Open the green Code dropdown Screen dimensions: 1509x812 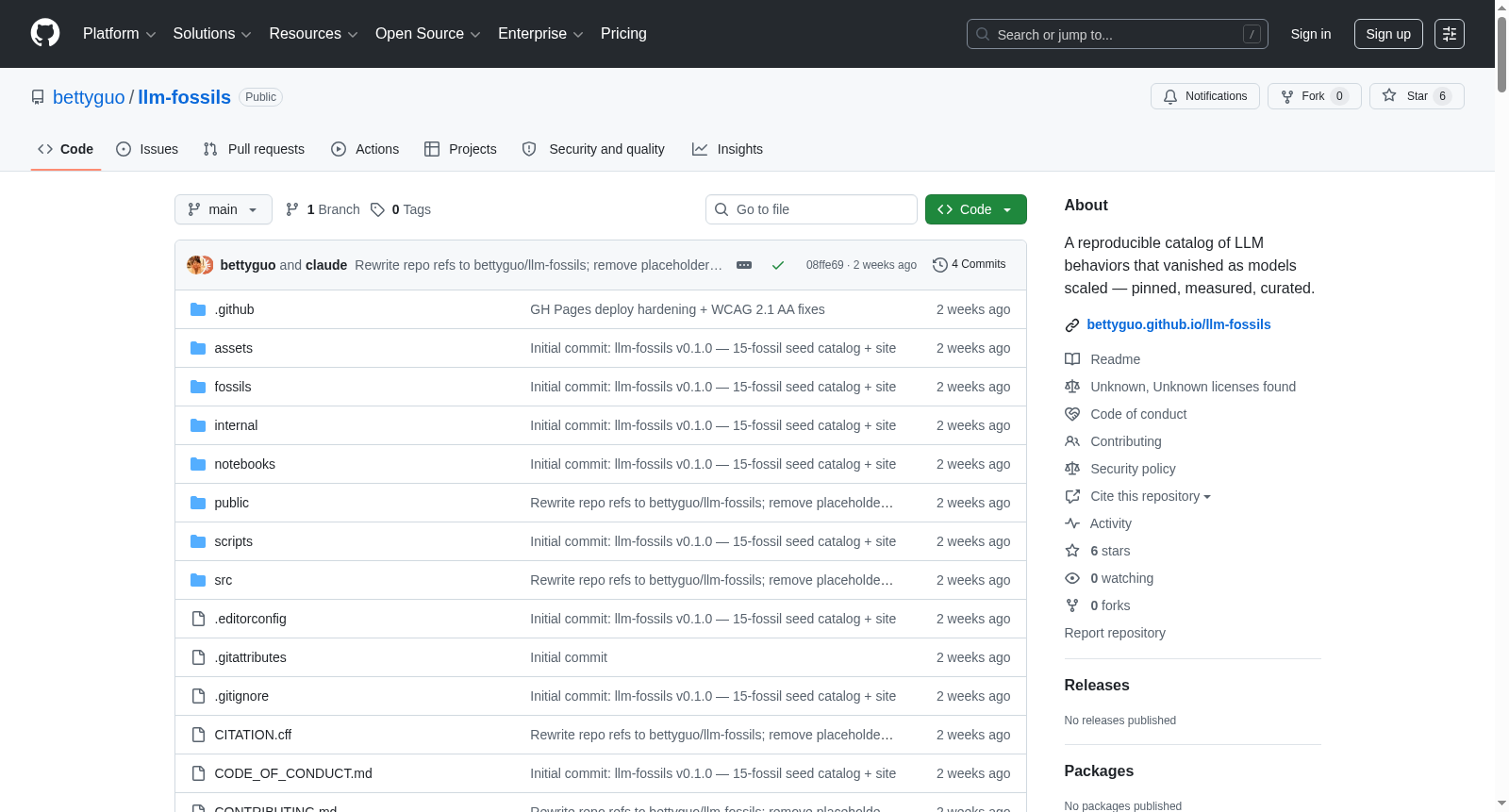click(x=975, y=209)
